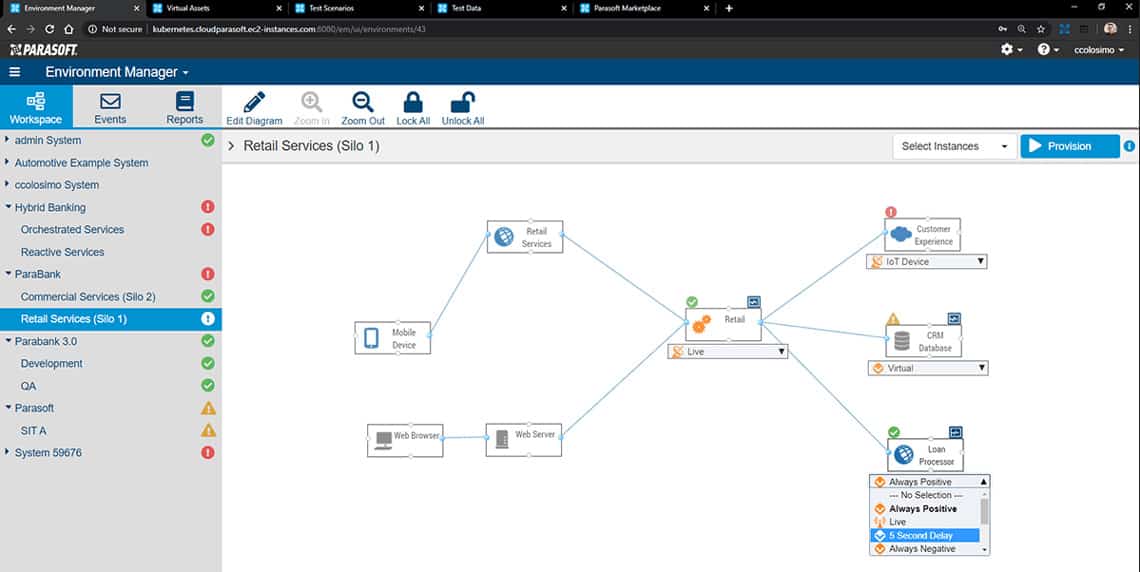Image resolution: width=1140 pixels, height=572 pixels.
Task: Select the Mobile Device node
Action: click(x=393, y=338)
